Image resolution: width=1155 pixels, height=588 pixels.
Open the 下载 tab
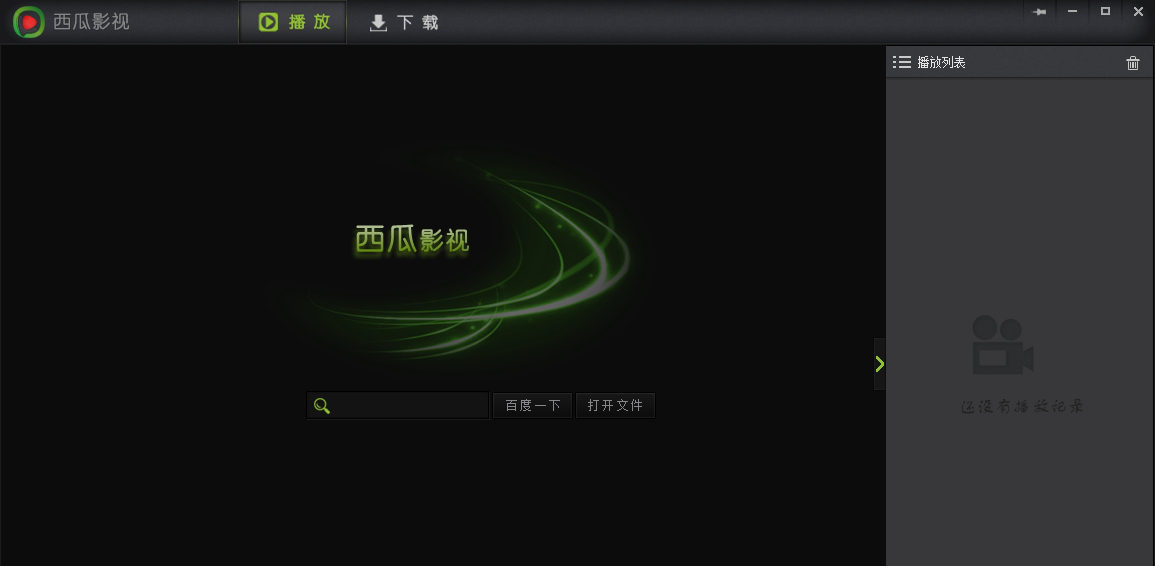[x=404, y=22]
